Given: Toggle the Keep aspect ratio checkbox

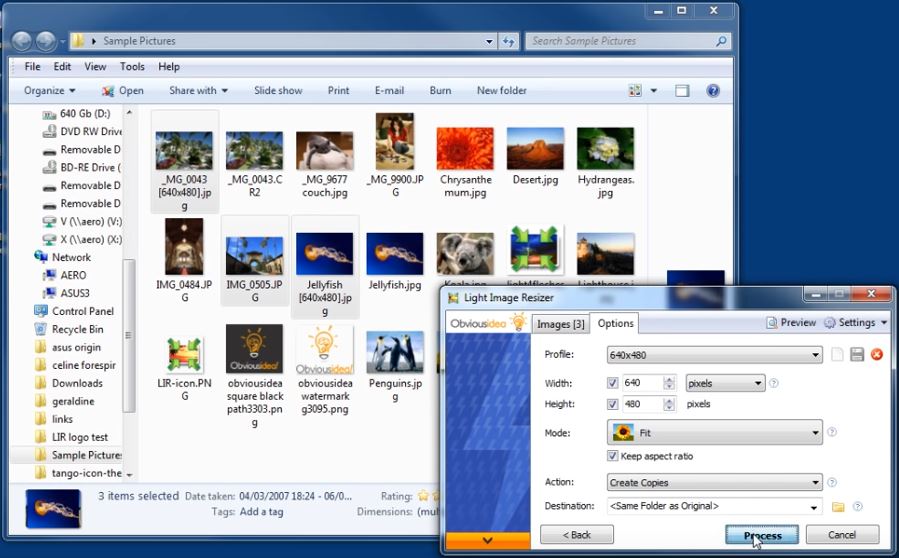Looking at the screenshot, I should [x=612, y=456].
